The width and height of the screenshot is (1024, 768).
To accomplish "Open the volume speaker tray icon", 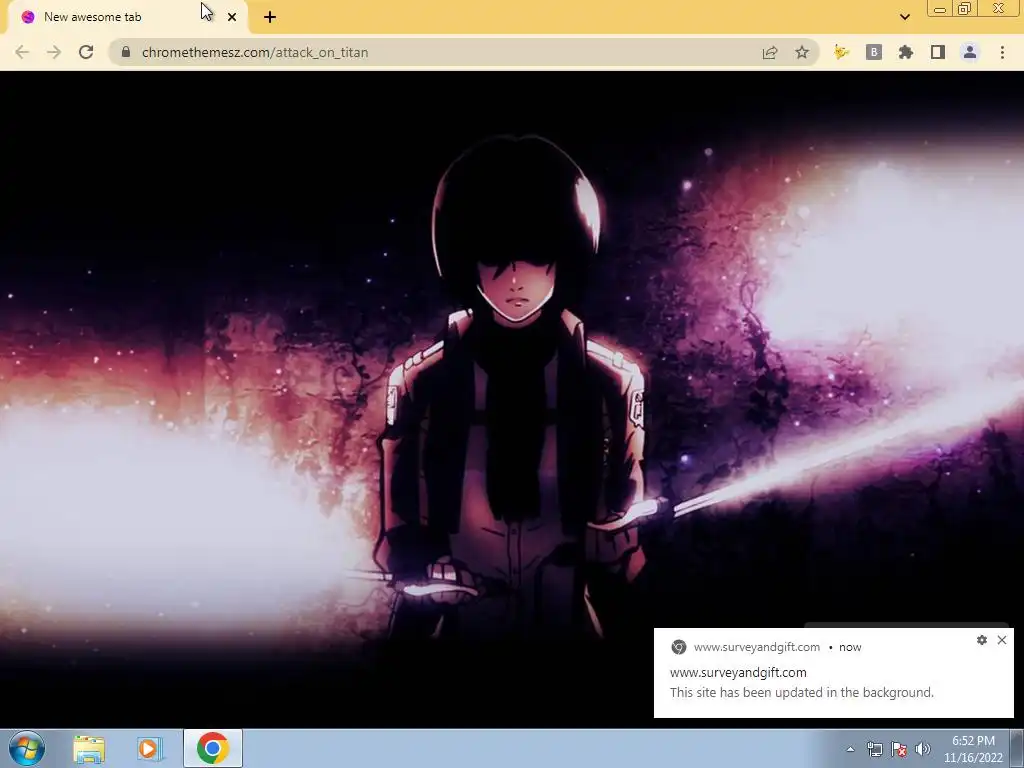I will [x=922, y=749].
